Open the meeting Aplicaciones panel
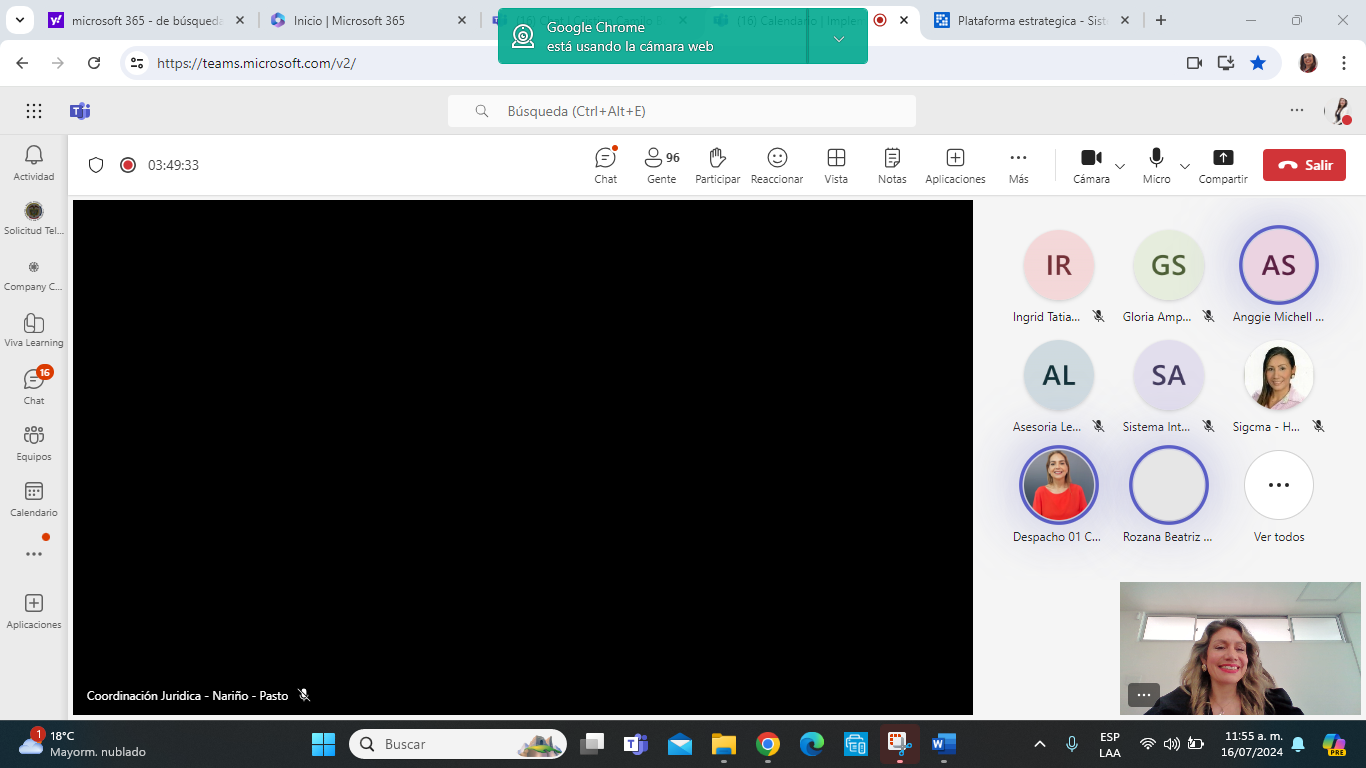1366x768 pixels. 955,165
